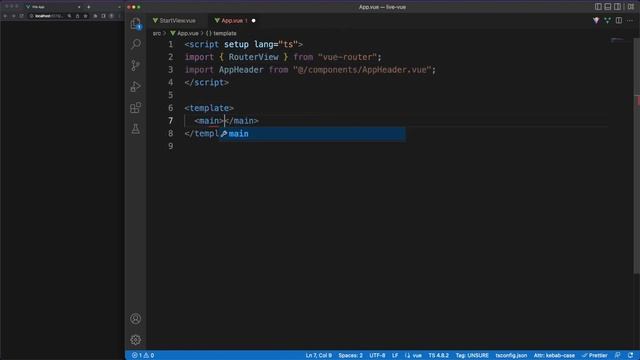Viewport: 640px width, 360px height.
Task: Open the Explorer view in activity bar
Action: (136, 23)
